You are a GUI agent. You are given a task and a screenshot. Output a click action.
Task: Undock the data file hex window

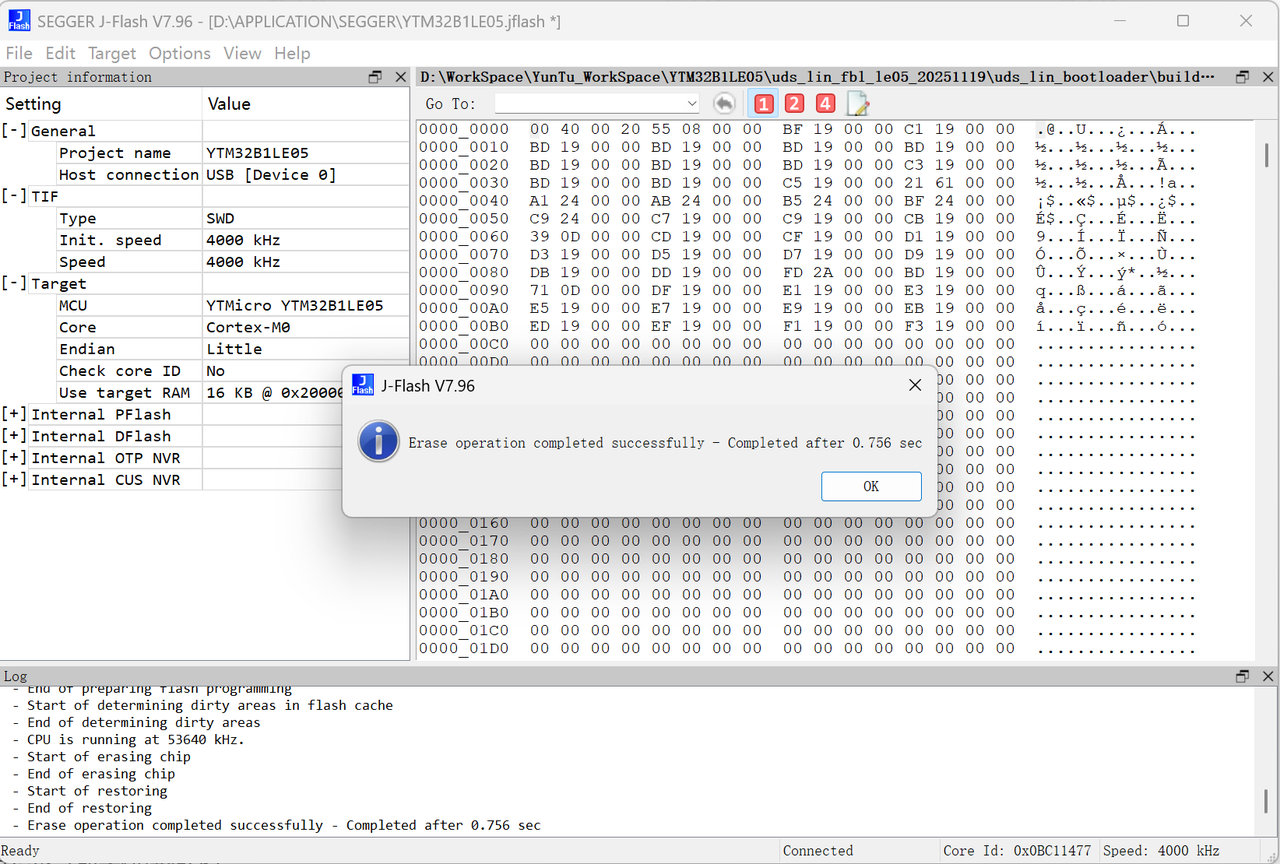point(1242,77)
